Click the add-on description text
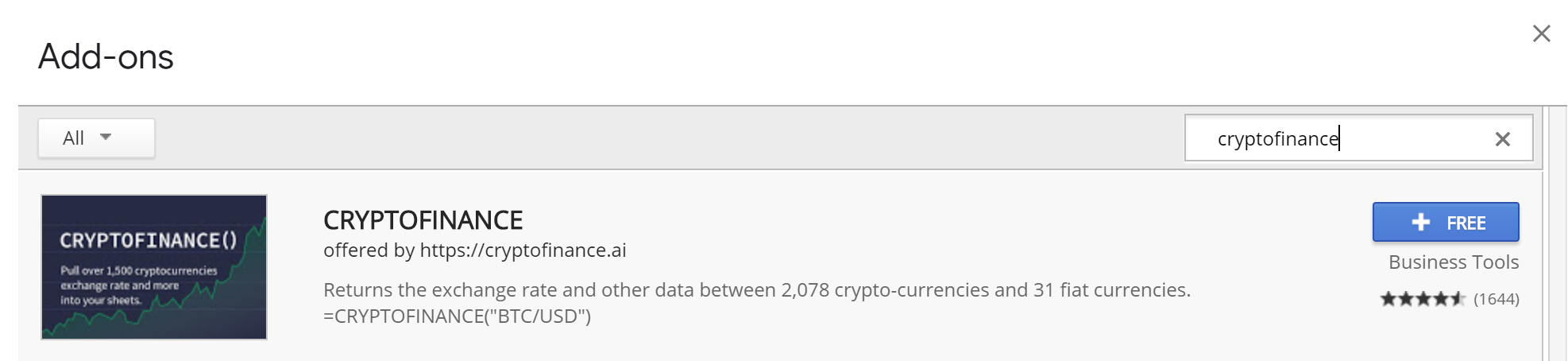The width and height of the screenshot is (1568, 361). [756, 290]
